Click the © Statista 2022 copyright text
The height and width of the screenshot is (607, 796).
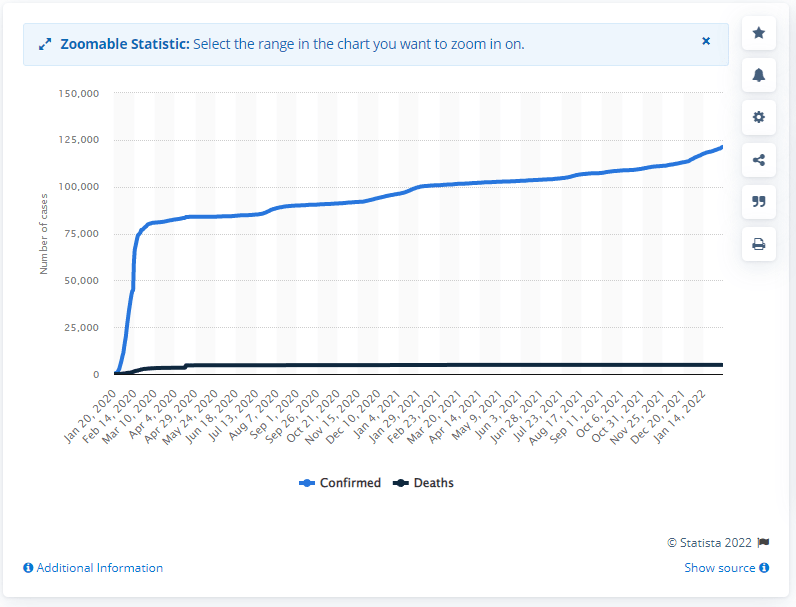tap(710, 543)
